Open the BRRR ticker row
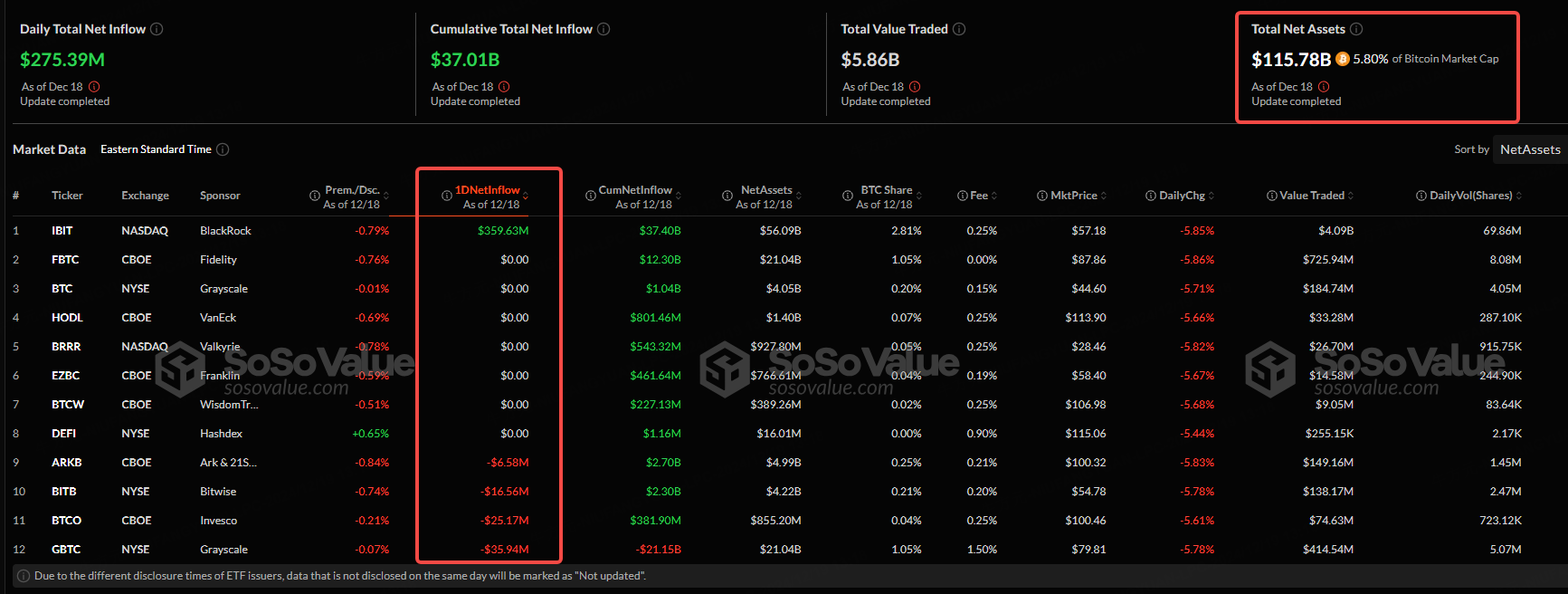1568x594 pixels. pos(784,347)
